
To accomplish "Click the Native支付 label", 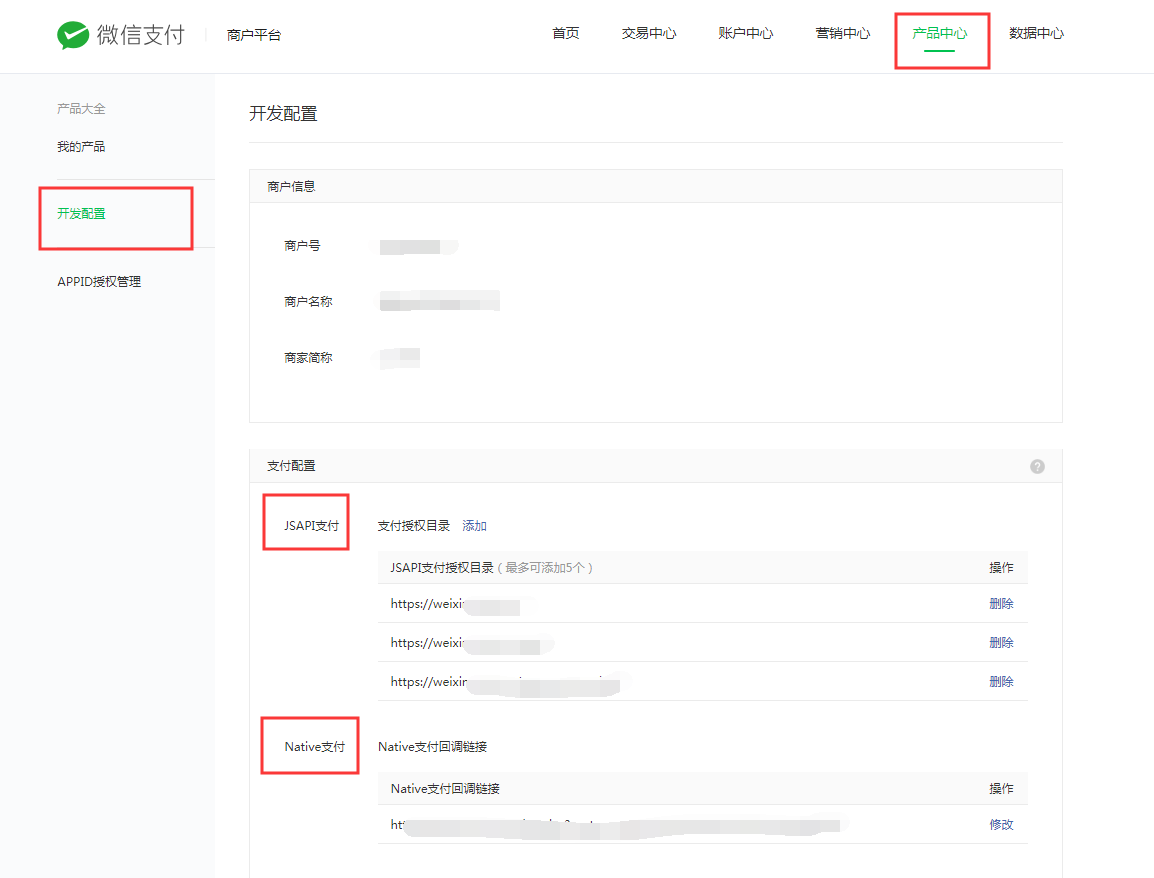I will (x=314, y=746).
